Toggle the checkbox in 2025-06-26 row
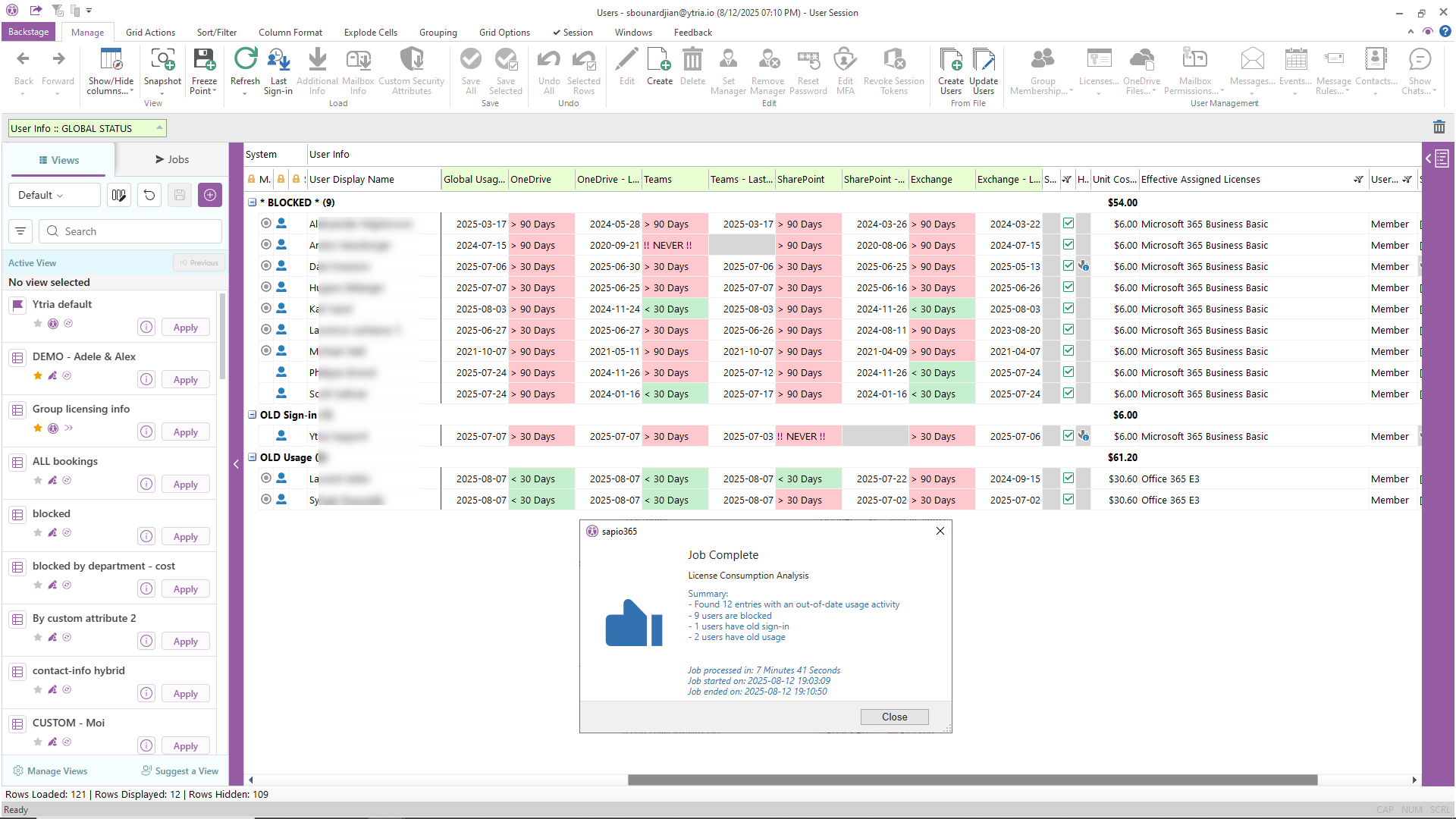This screenshot has width=1456, height=819. (x=1068, y=287)
